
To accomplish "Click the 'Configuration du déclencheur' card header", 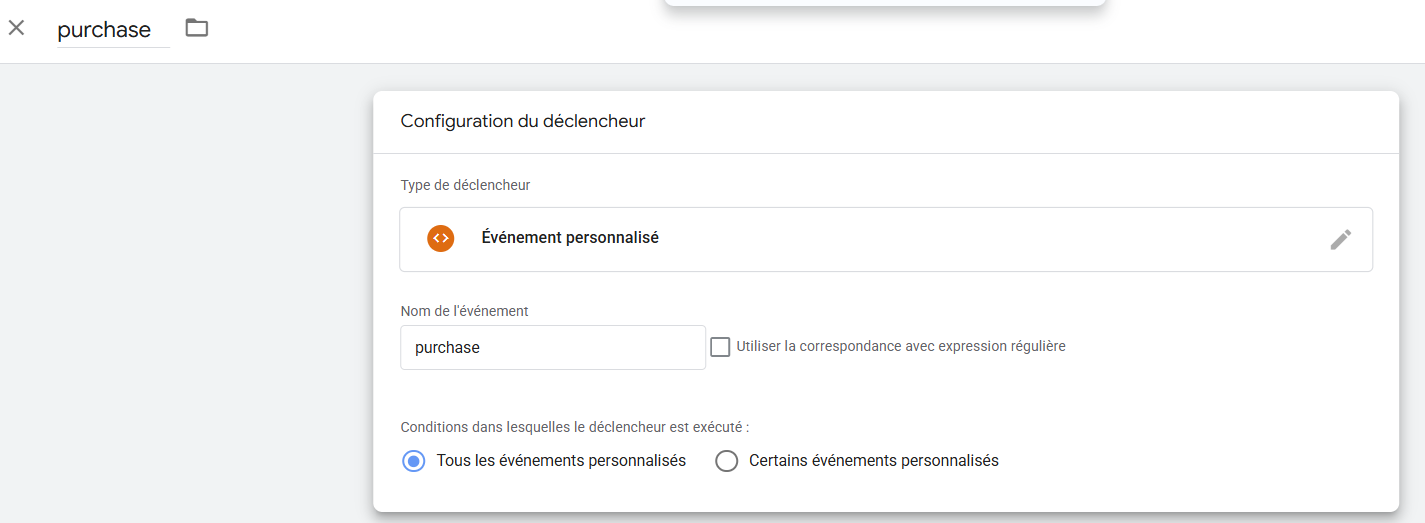I will coord(523,121).
